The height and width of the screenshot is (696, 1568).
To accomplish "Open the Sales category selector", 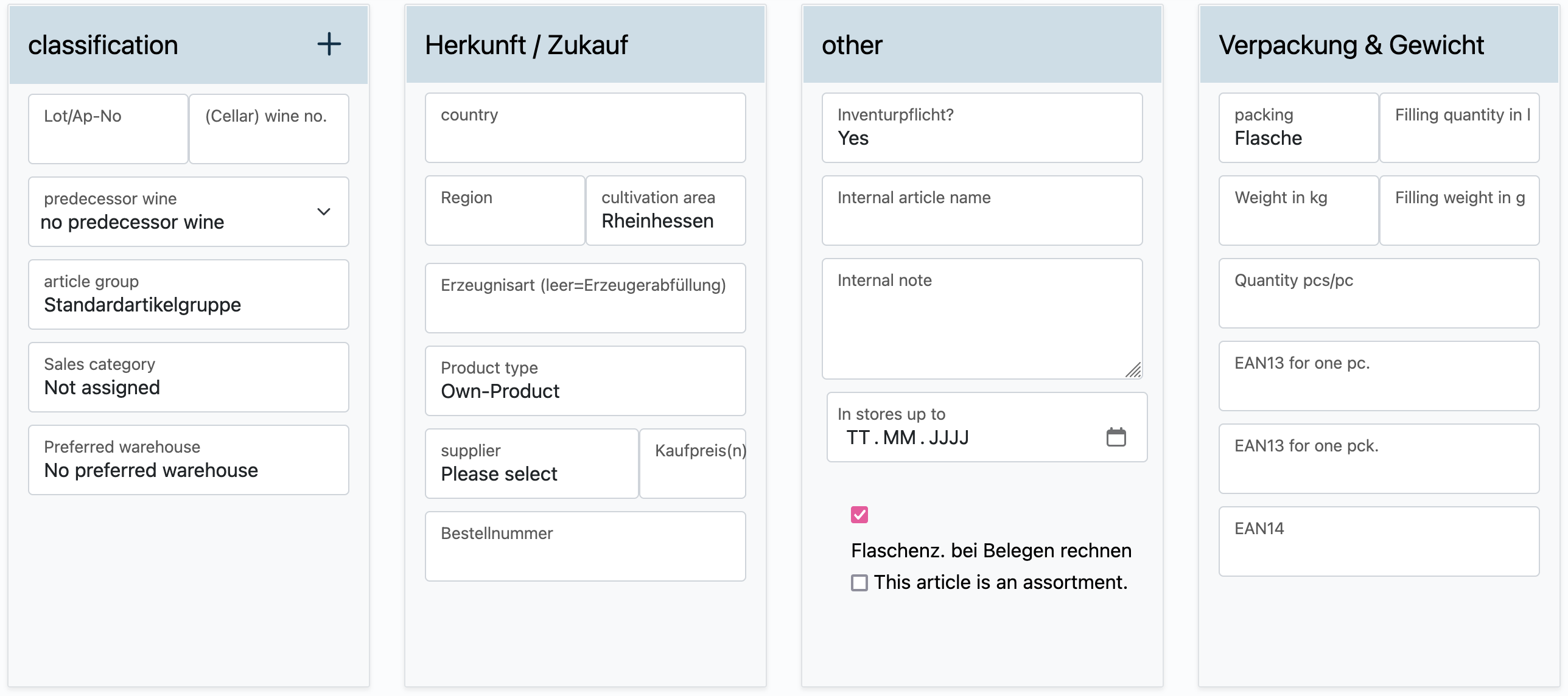I will [x=189, y=377].
